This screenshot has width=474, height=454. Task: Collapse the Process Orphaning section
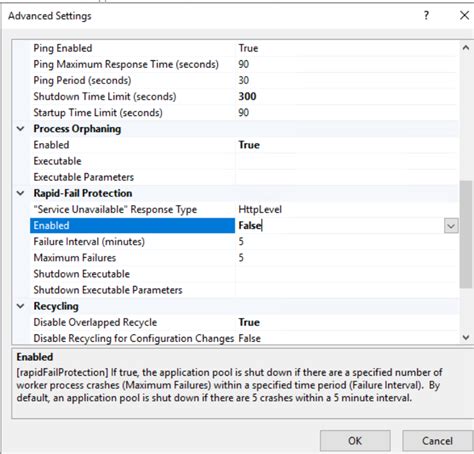21,129
